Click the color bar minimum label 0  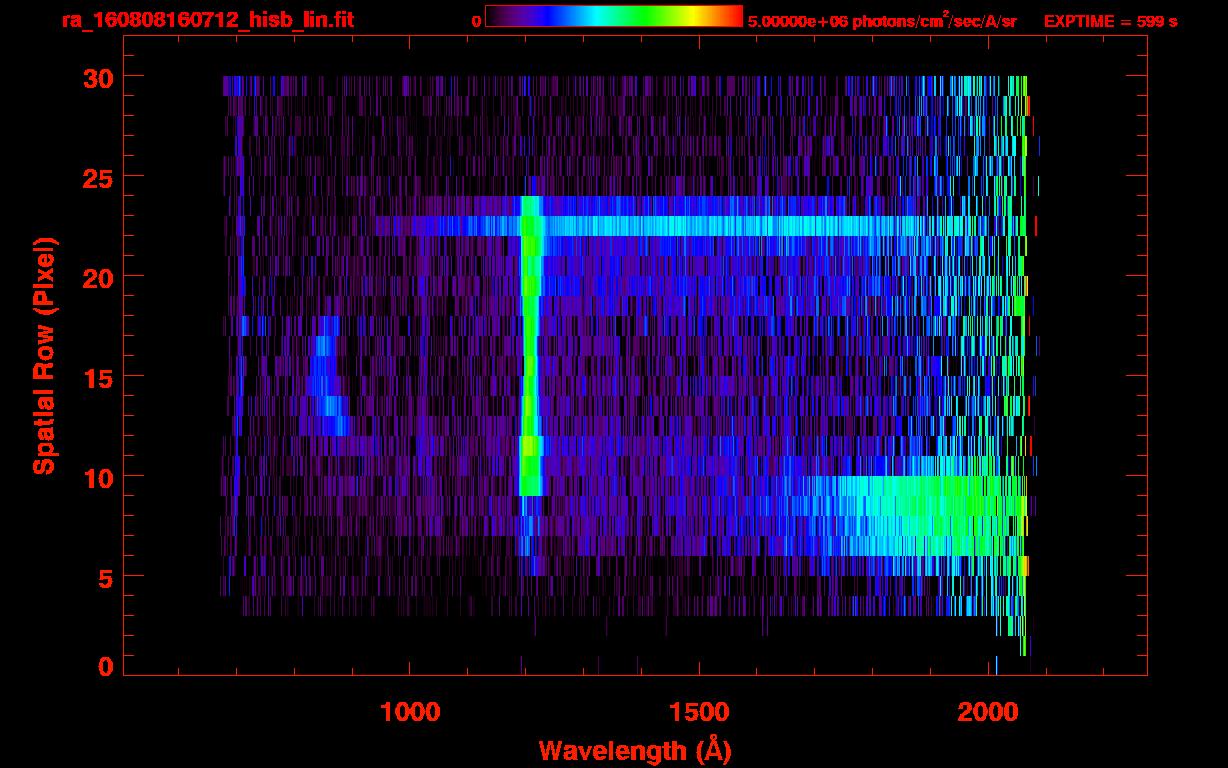point(476,21)
